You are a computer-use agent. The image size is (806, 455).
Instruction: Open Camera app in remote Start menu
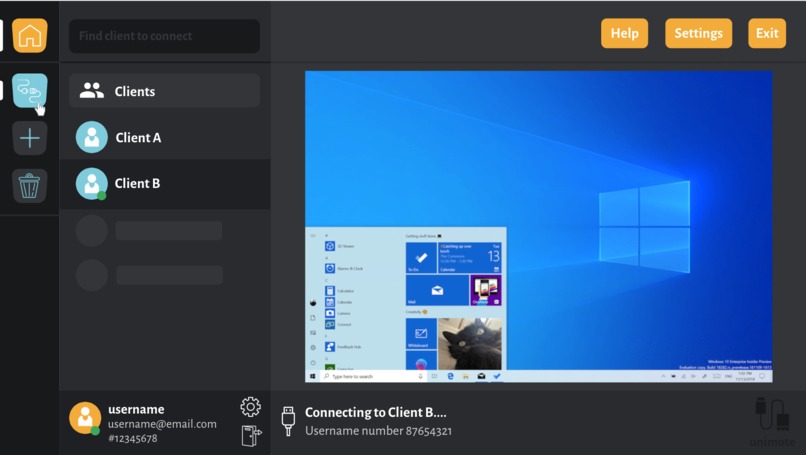pos(338,313)
